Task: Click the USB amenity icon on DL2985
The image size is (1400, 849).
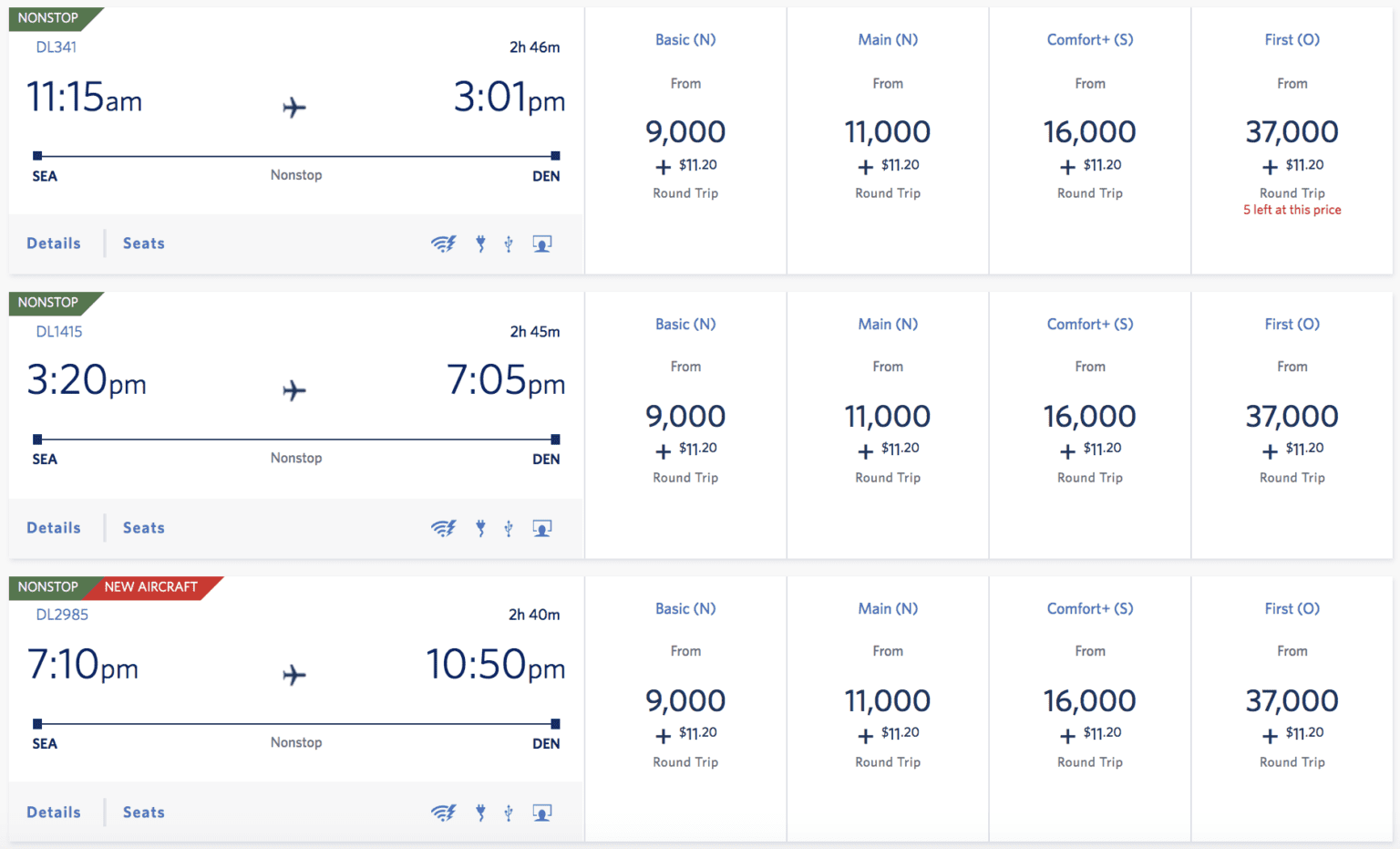Action: click(508, 812)
